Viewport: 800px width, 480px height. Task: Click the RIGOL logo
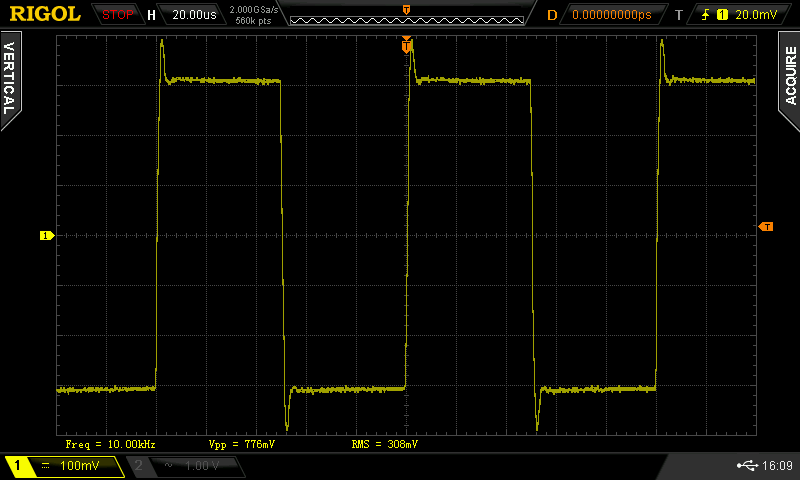[x=45, y=14]
